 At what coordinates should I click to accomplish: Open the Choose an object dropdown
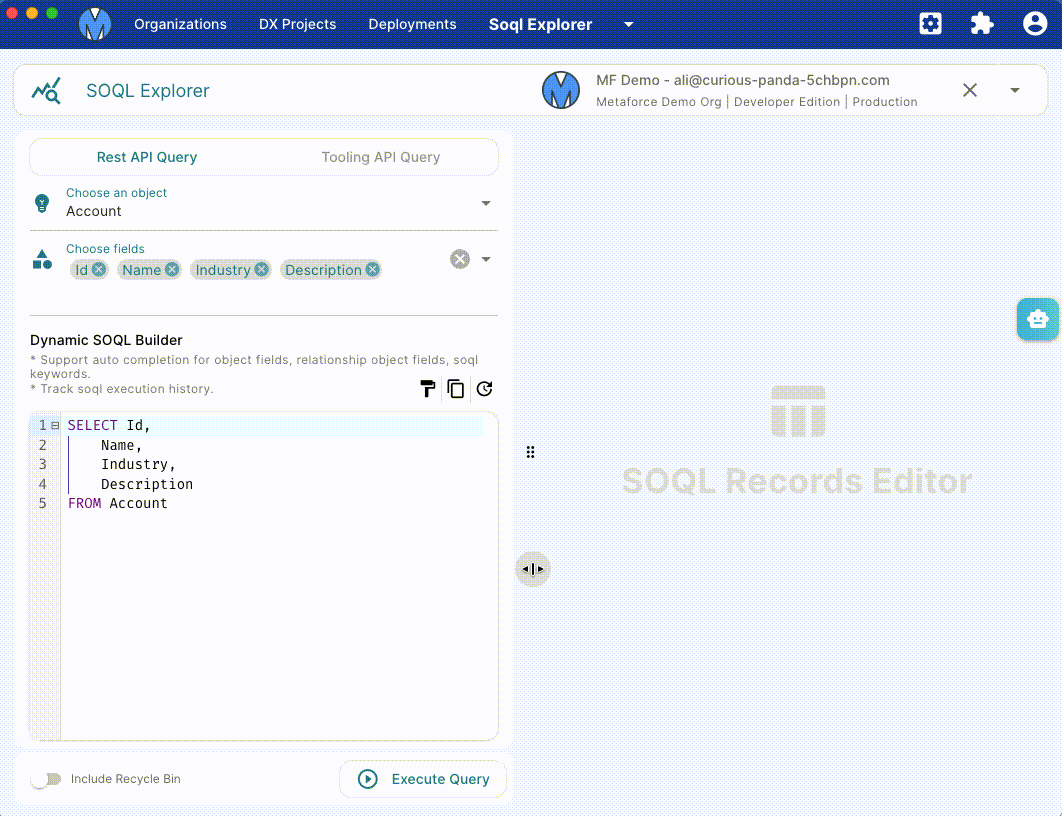486,203
